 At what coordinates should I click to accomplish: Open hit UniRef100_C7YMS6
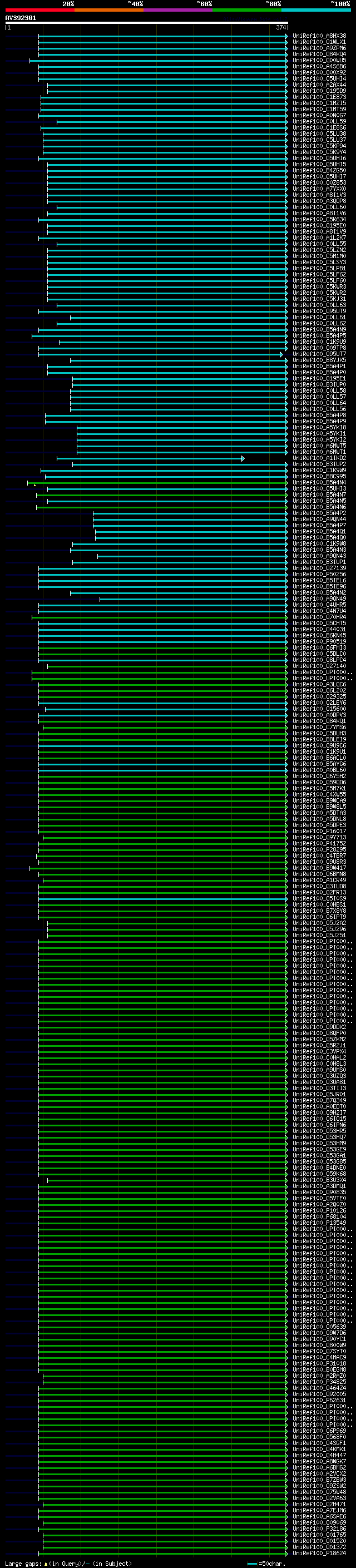pos(319,728)
